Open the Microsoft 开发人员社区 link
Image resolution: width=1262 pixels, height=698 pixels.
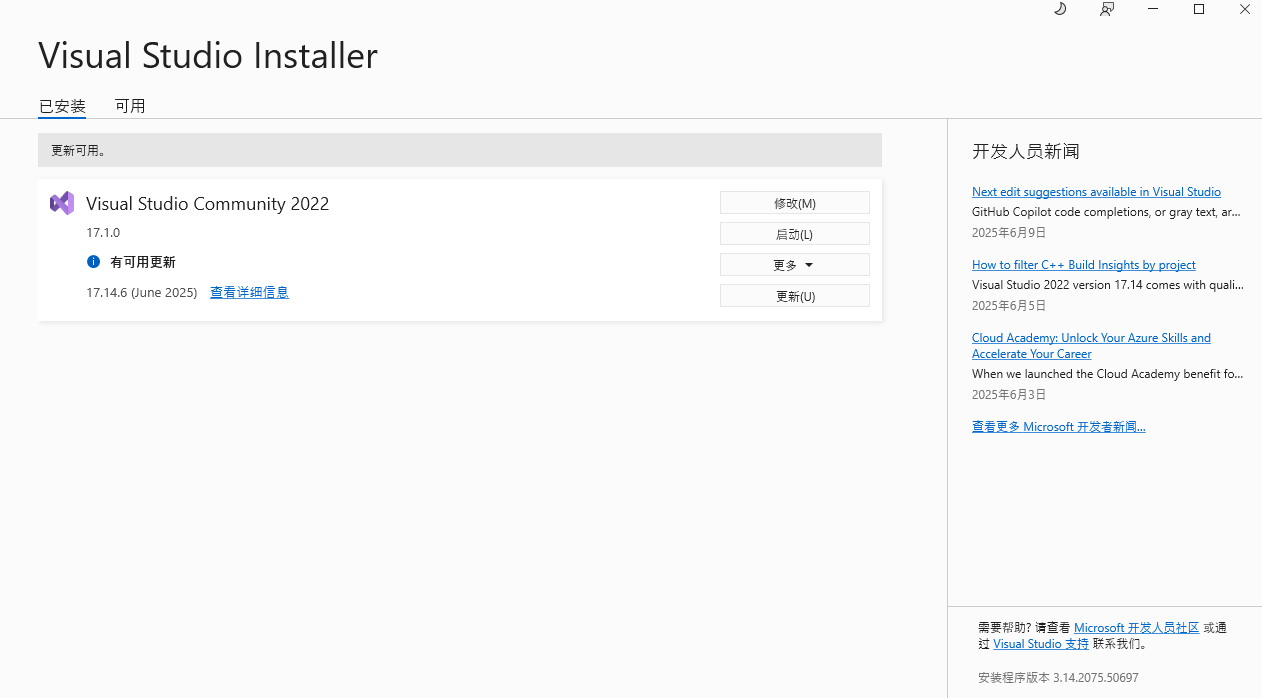coord(1135,627)
